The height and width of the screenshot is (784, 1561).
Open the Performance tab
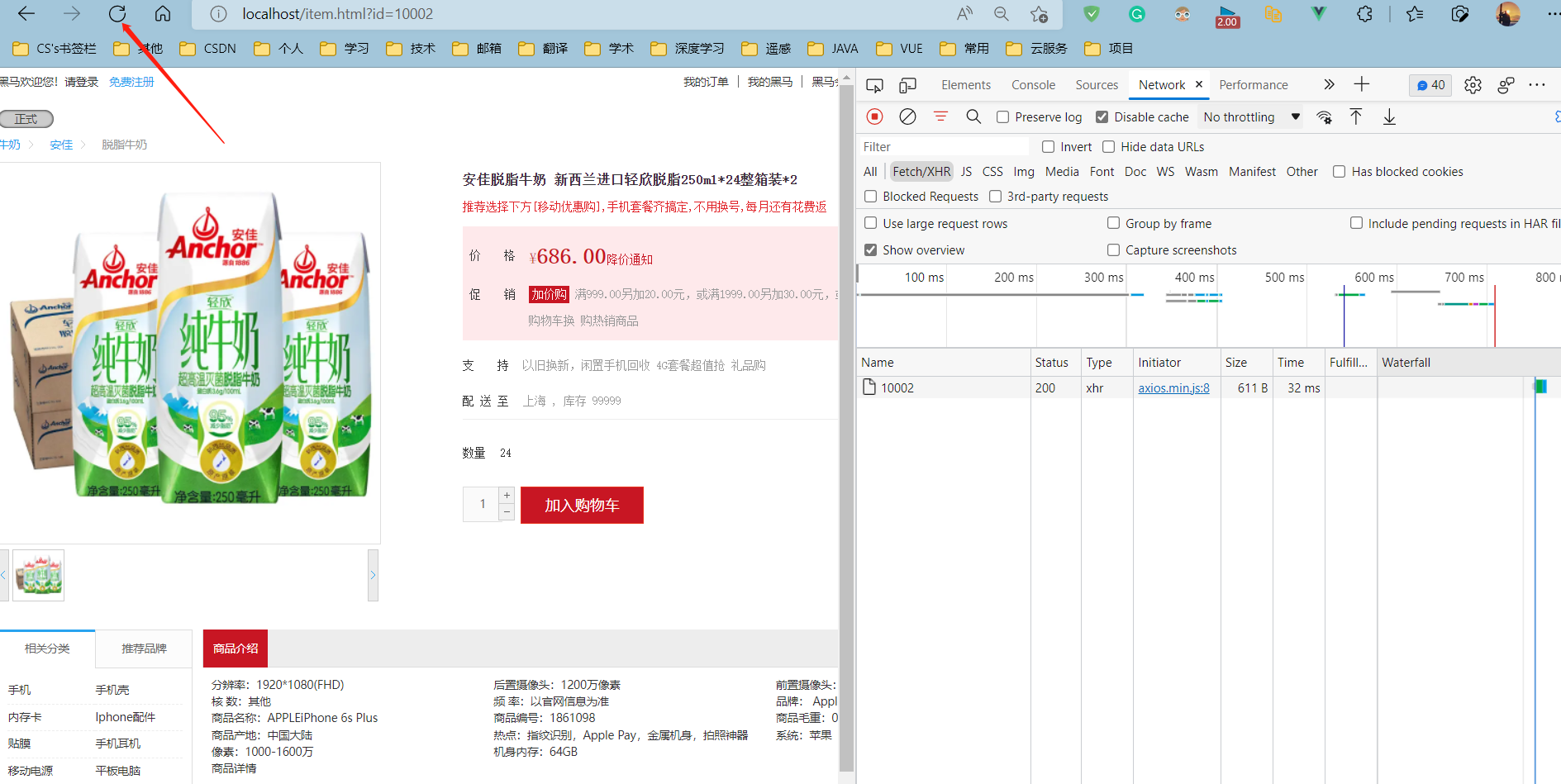tap(1254, 85)
